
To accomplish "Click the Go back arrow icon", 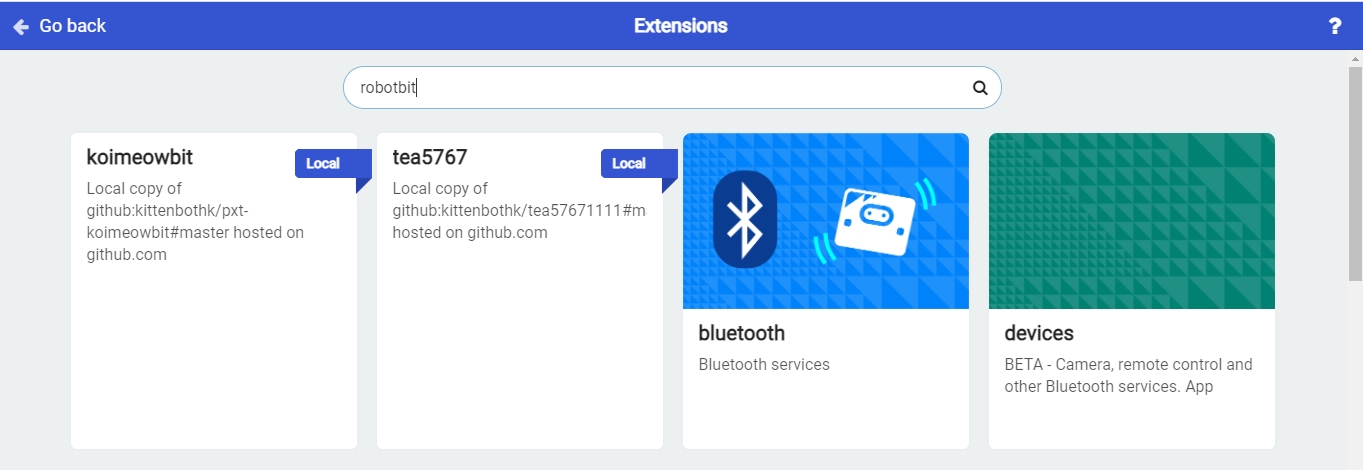I will click(x=21, y=27).
